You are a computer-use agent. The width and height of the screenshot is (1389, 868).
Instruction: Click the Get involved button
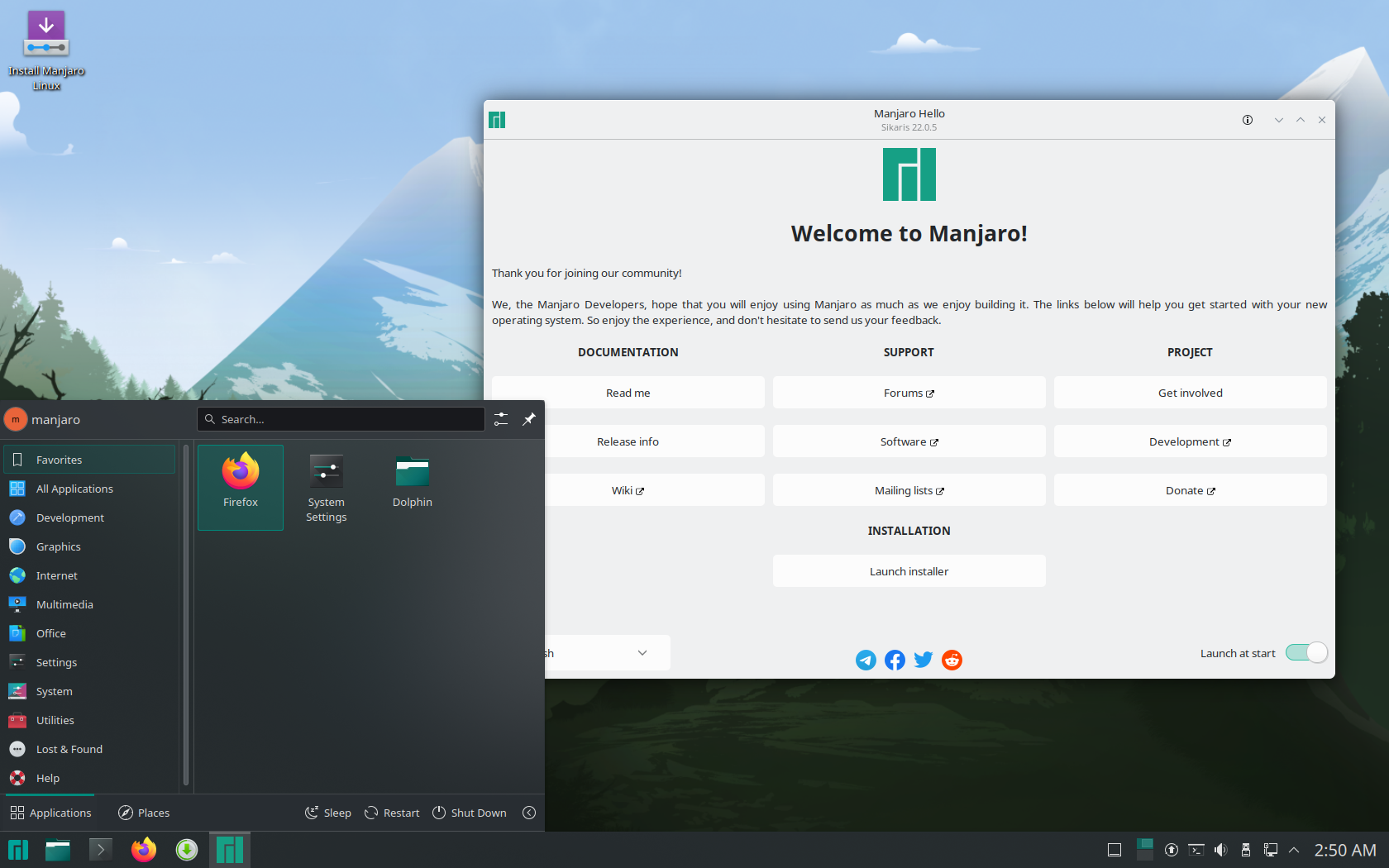click(1190, 393)
